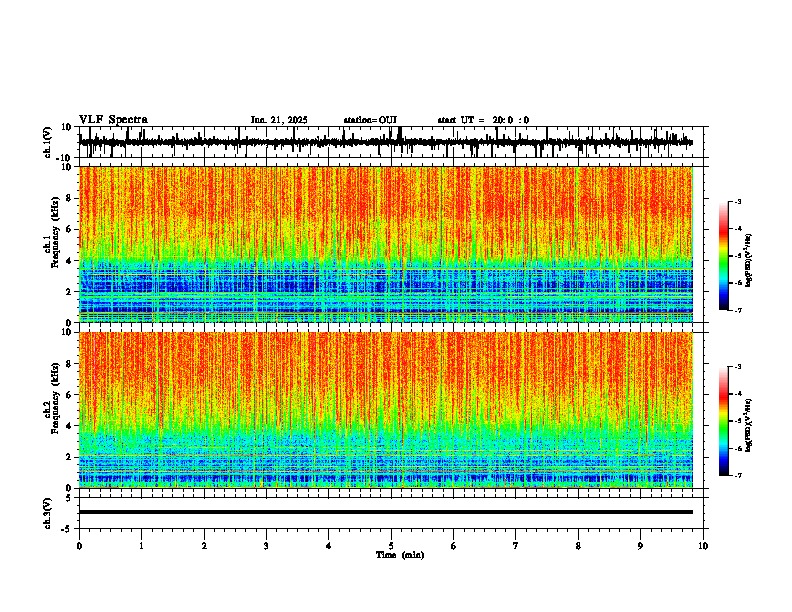The height and width of the screenshot is (612, 792).
Task: Click inside the ch.2 spectrogram panel
Action: pos(386,410)
